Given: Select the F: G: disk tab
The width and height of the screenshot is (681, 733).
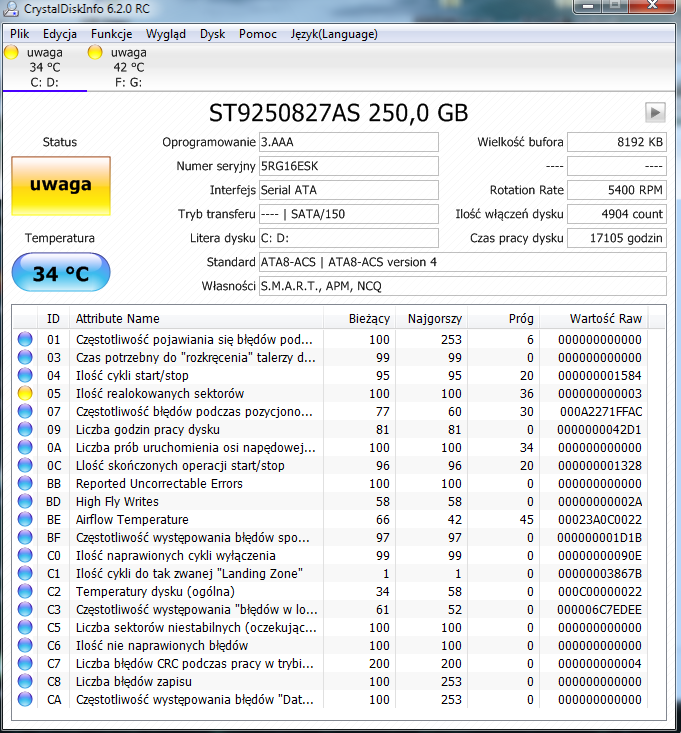Looking at the screenshot, I should (x=129, y=67).
